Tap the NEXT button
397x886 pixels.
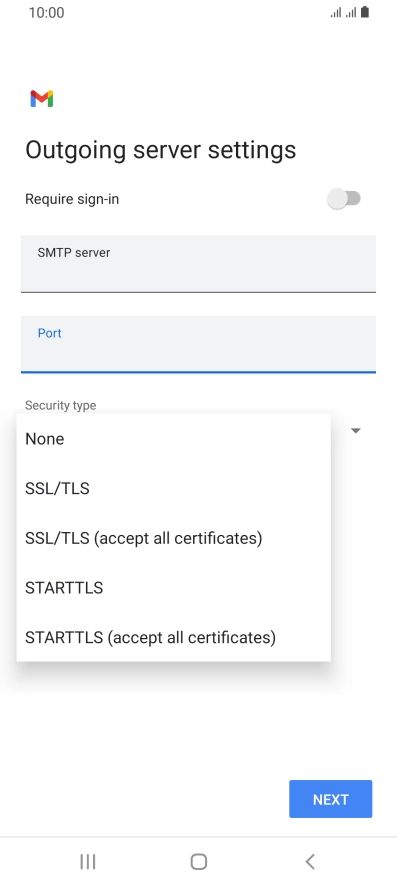(330, 799)
